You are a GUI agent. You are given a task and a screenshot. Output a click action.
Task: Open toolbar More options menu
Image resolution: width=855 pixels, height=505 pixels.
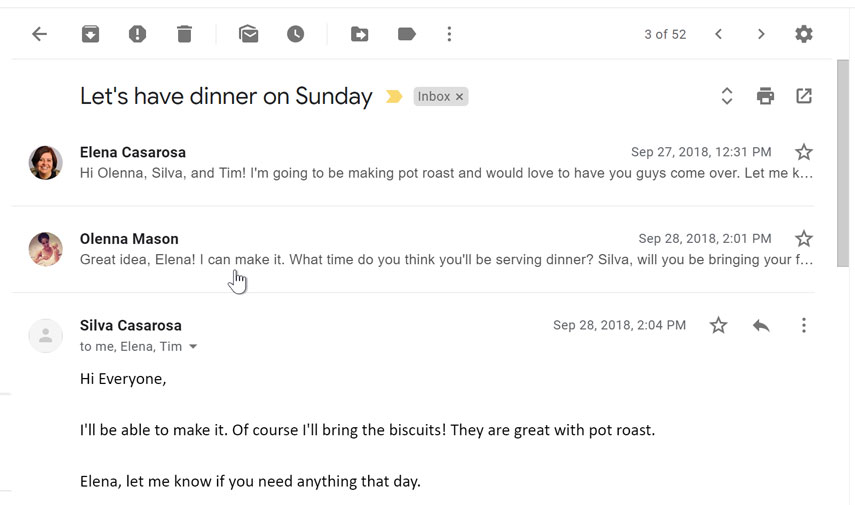point(449,34)
